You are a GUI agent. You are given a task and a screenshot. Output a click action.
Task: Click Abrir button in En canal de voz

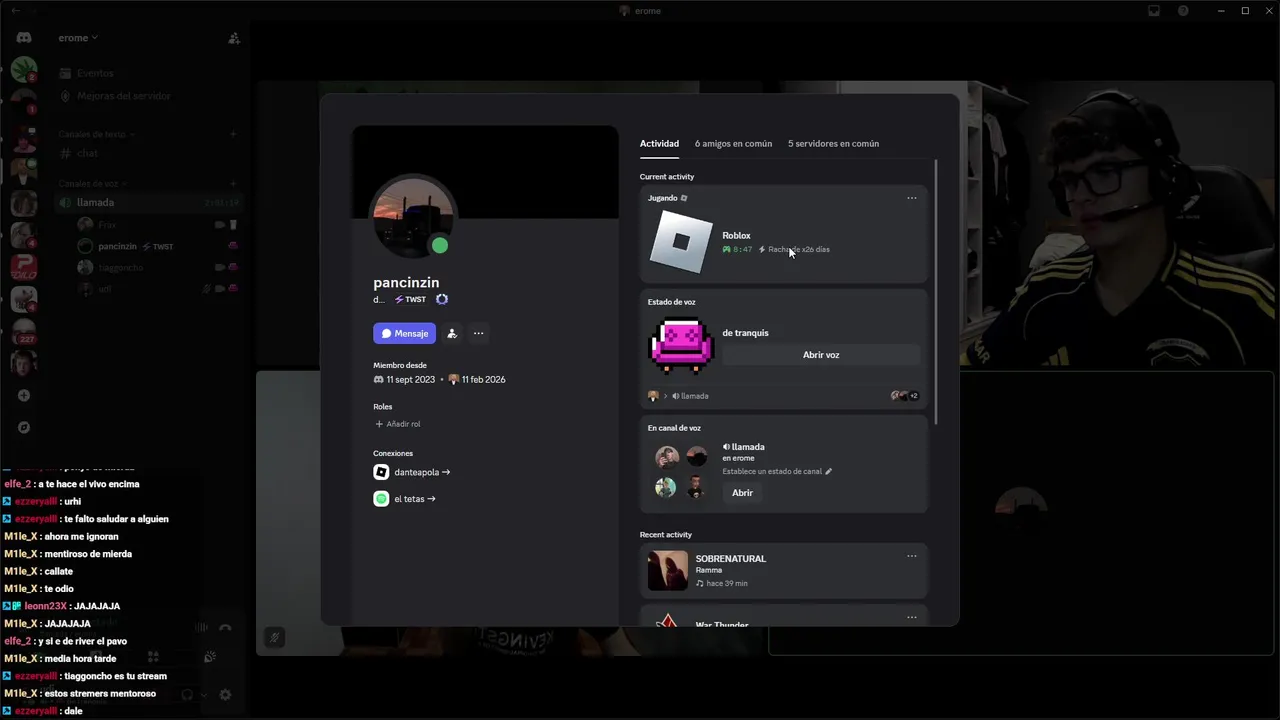(742, 493)
